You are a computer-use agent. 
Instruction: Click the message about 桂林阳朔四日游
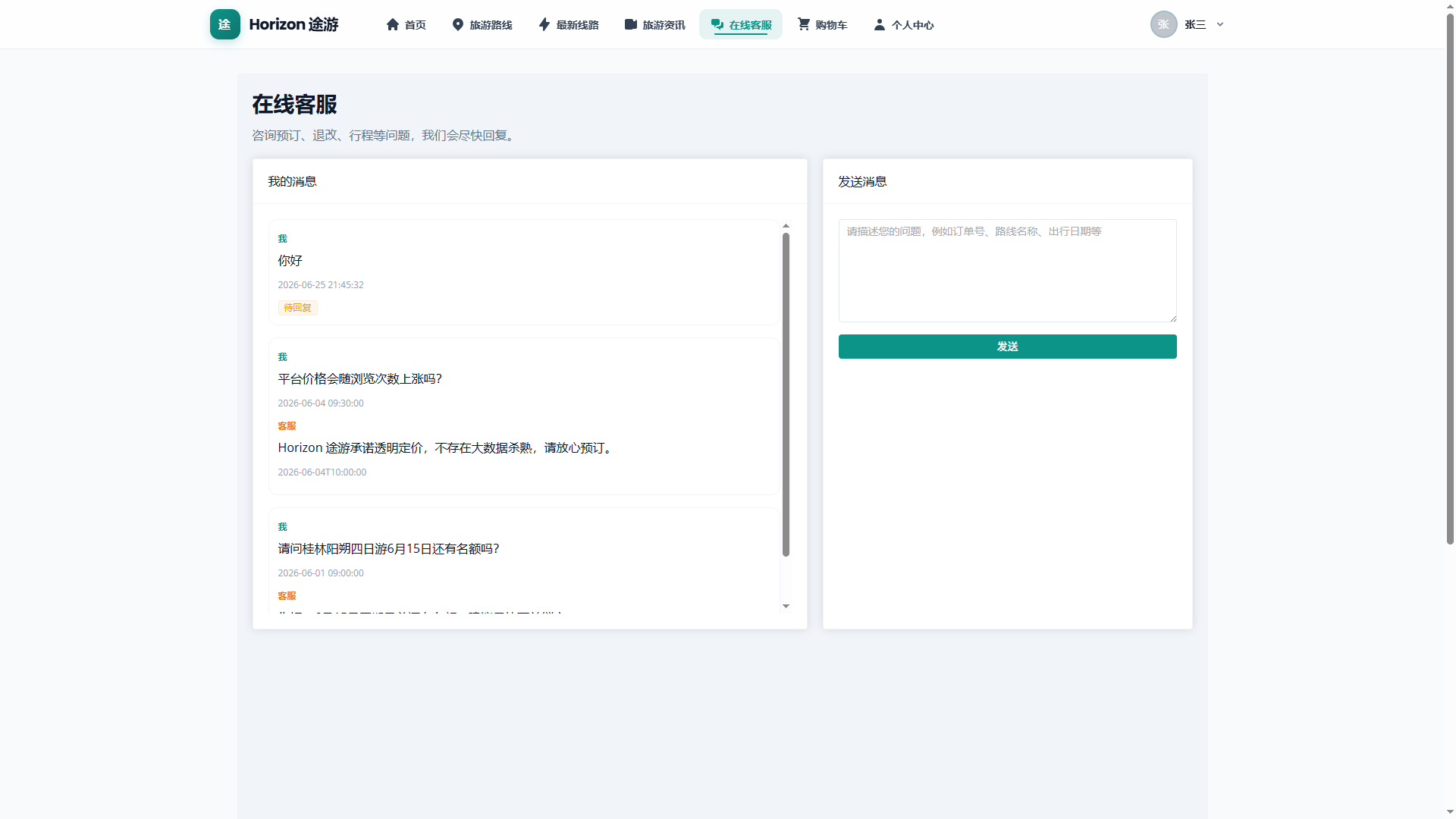pos(388,549)
